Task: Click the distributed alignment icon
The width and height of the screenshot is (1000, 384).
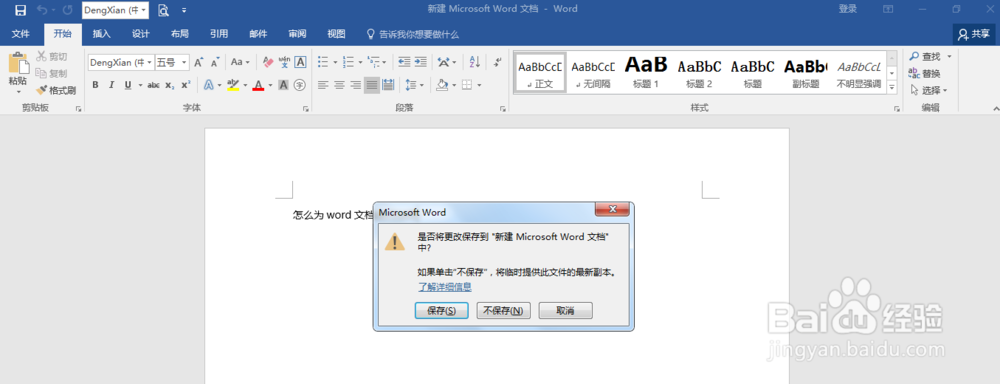Action: (388, 85)
